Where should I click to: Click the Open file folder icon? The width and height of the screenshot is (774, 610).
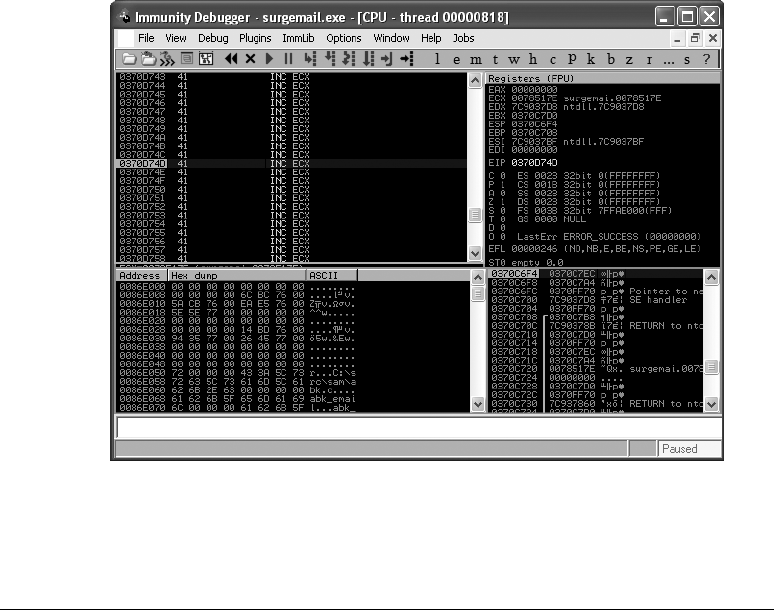129,59
